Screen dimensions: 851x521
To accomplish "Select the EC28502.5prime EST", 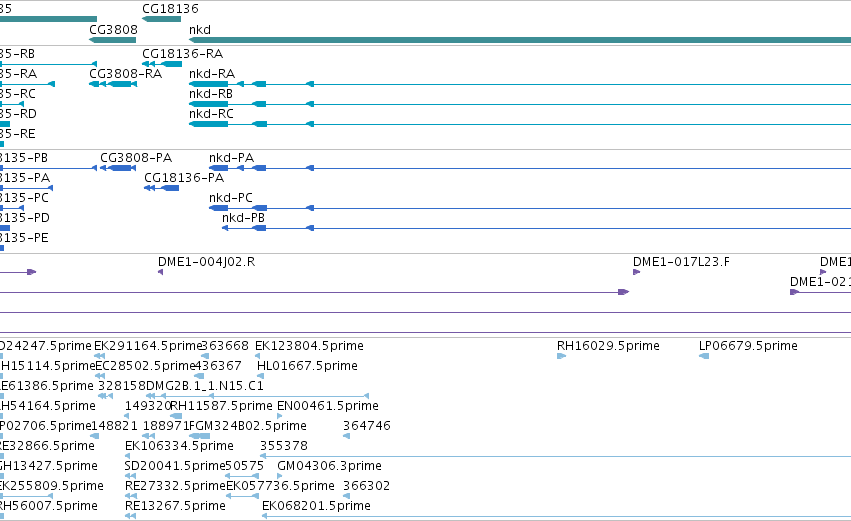I will click(x=145, y=366).
